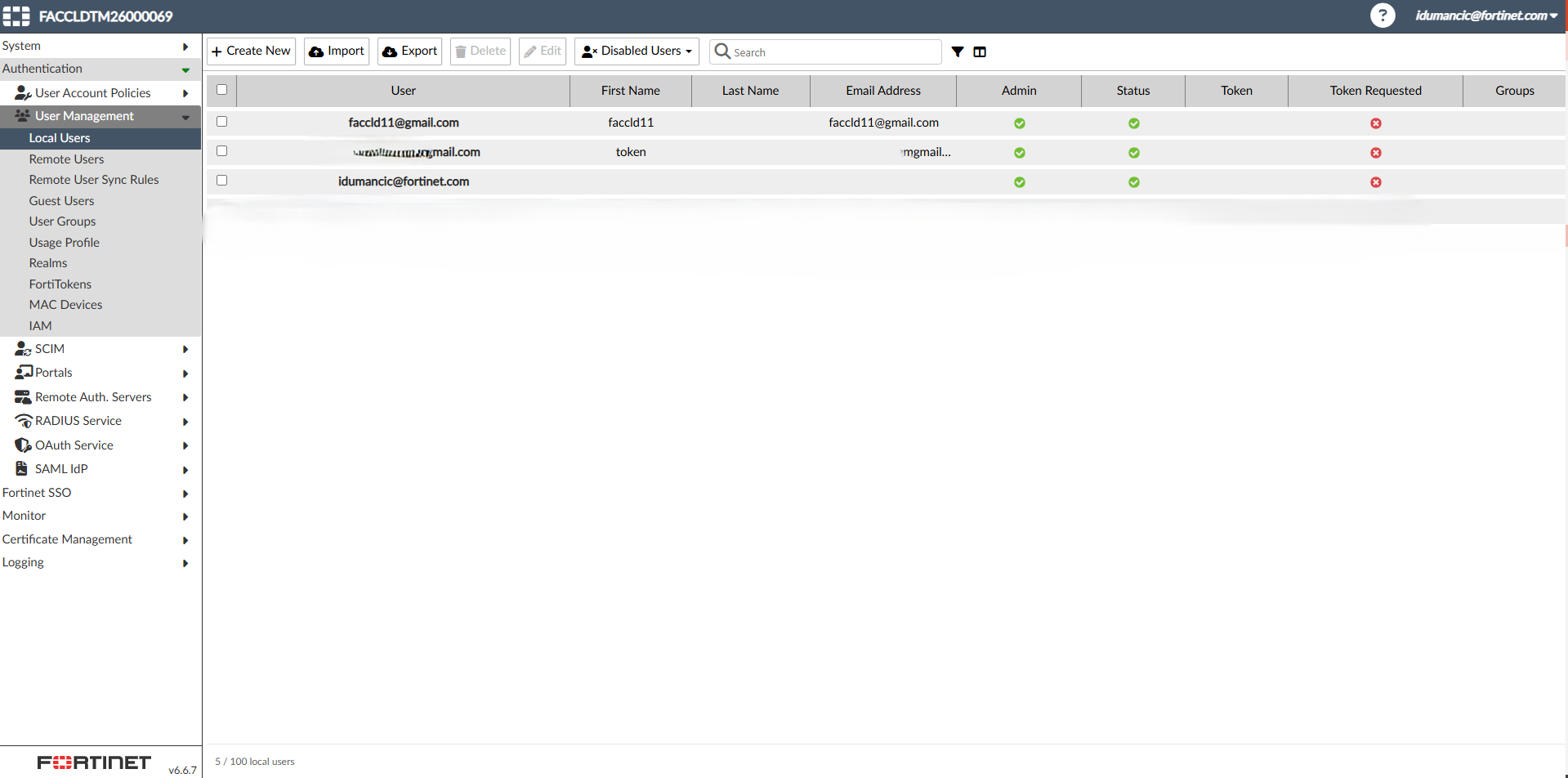The width and height of the screenshot is (1568, 778).
Task: Click Admin green check for idumancic@fortinet.com
Action: 1020,182
